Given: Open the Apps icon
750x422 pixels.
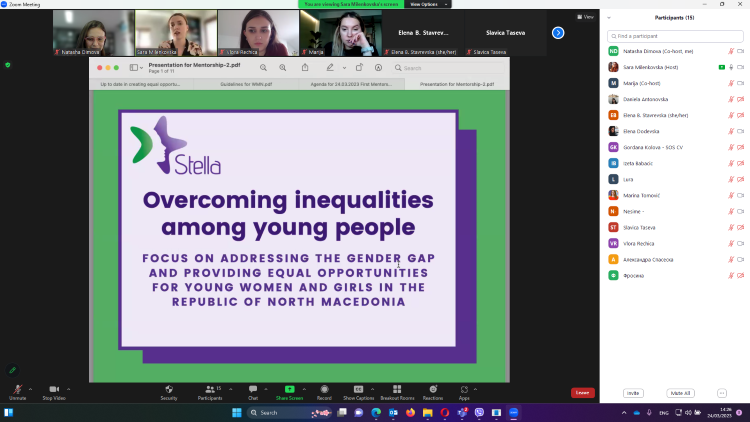Looking at the screenshot, I should 464,389.
